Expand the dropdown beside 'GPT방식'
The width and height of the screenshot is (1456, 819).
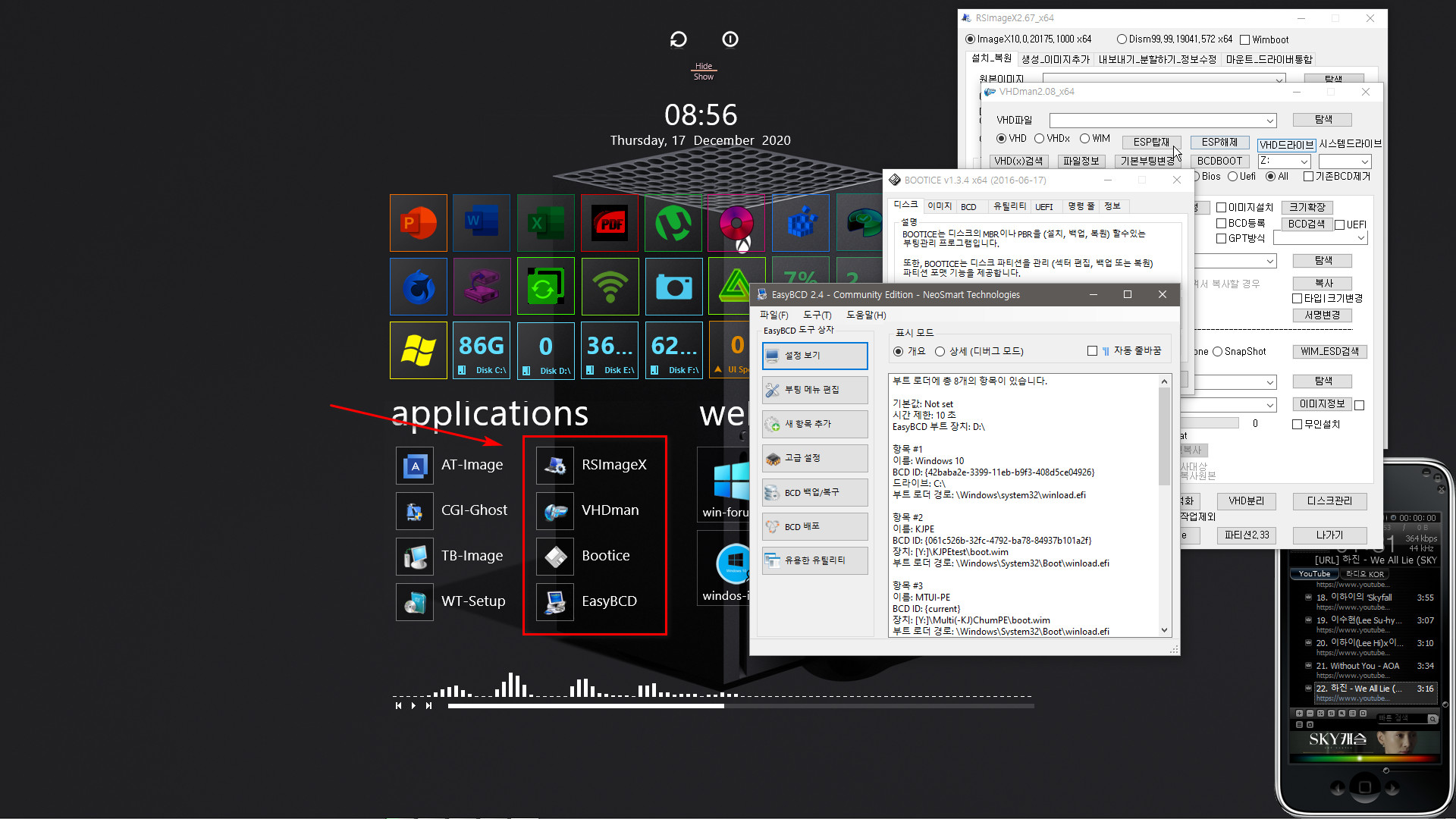1361,238
